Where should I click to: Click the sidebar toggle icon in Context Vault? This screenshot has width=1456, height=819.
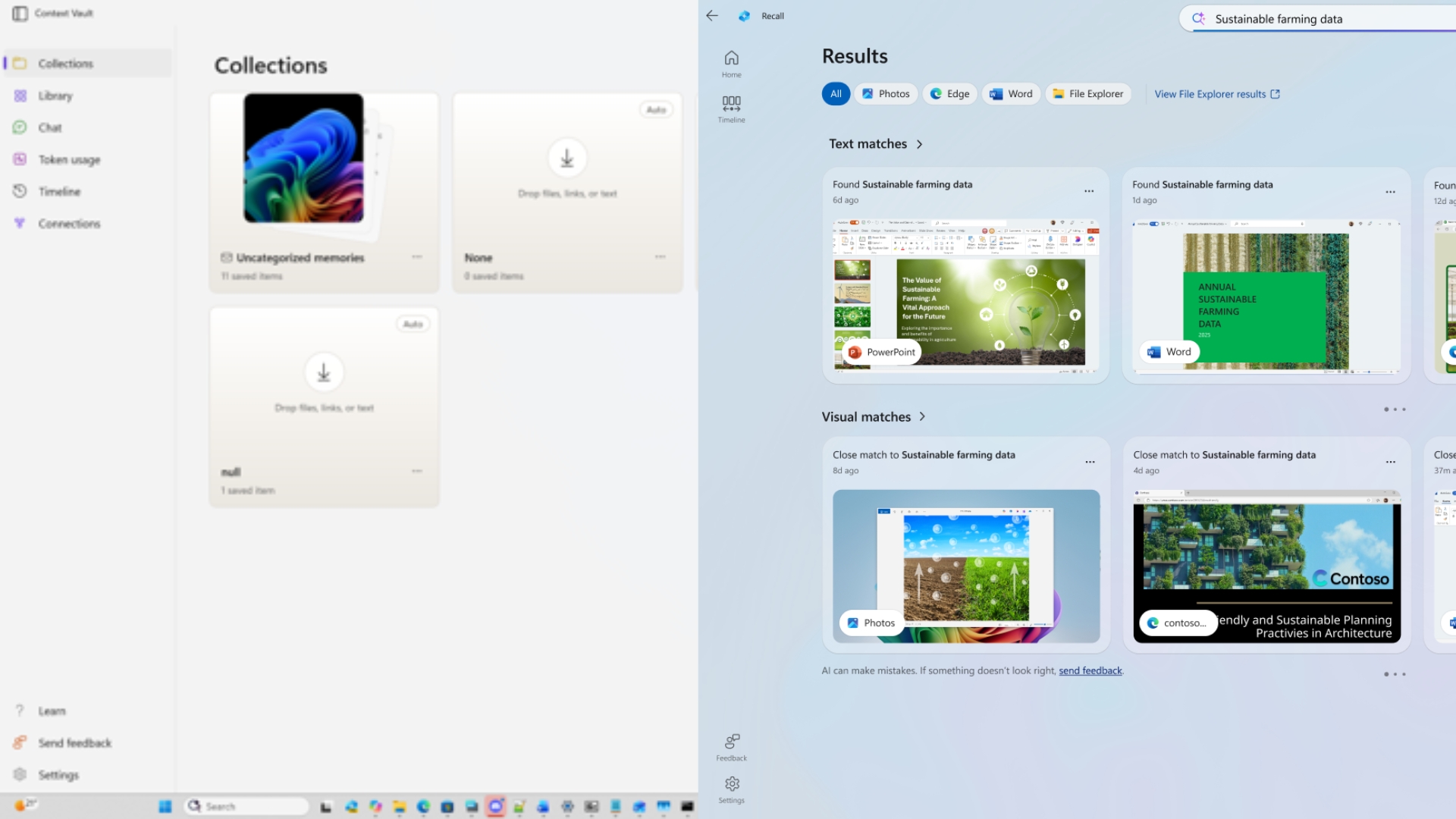point(20,13)
